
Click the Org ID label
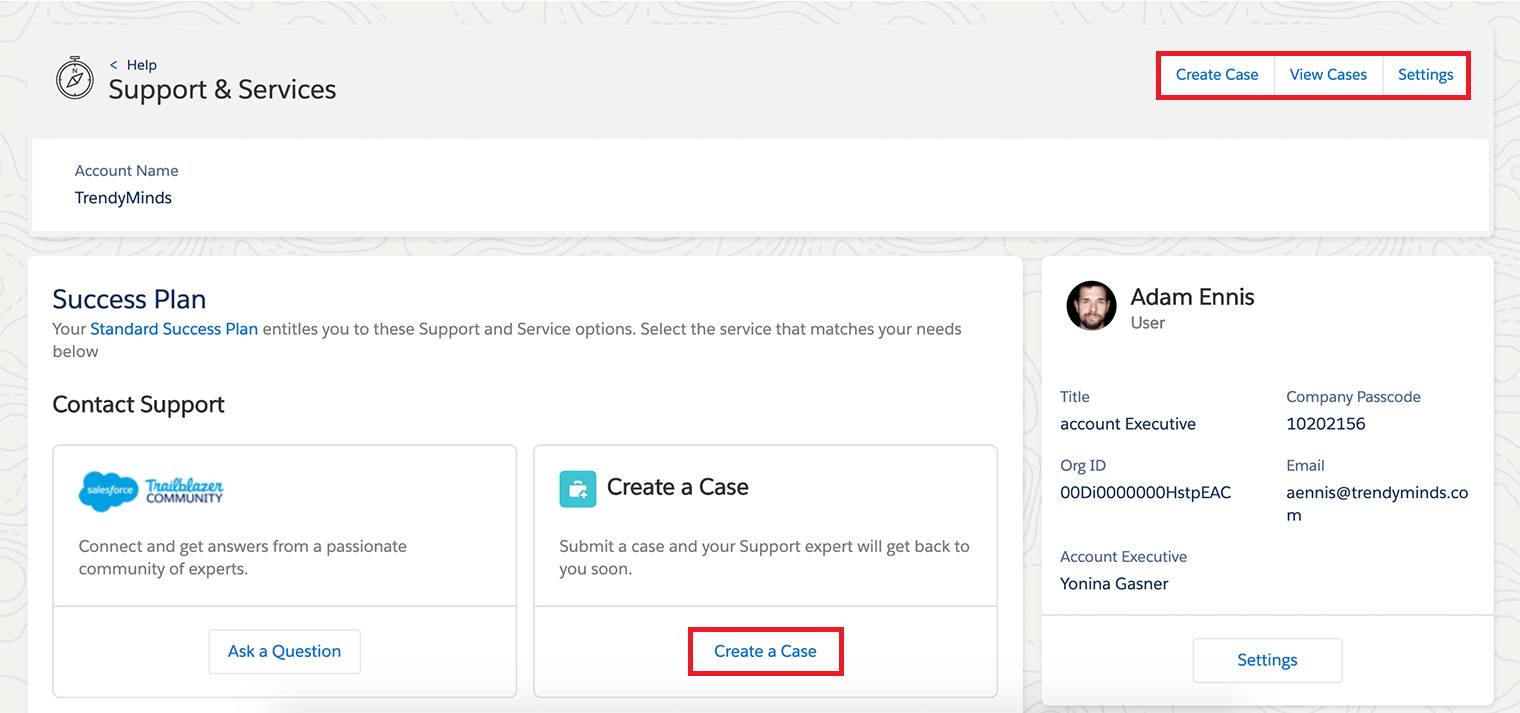pyautogui.click(x=1083, y=465)
